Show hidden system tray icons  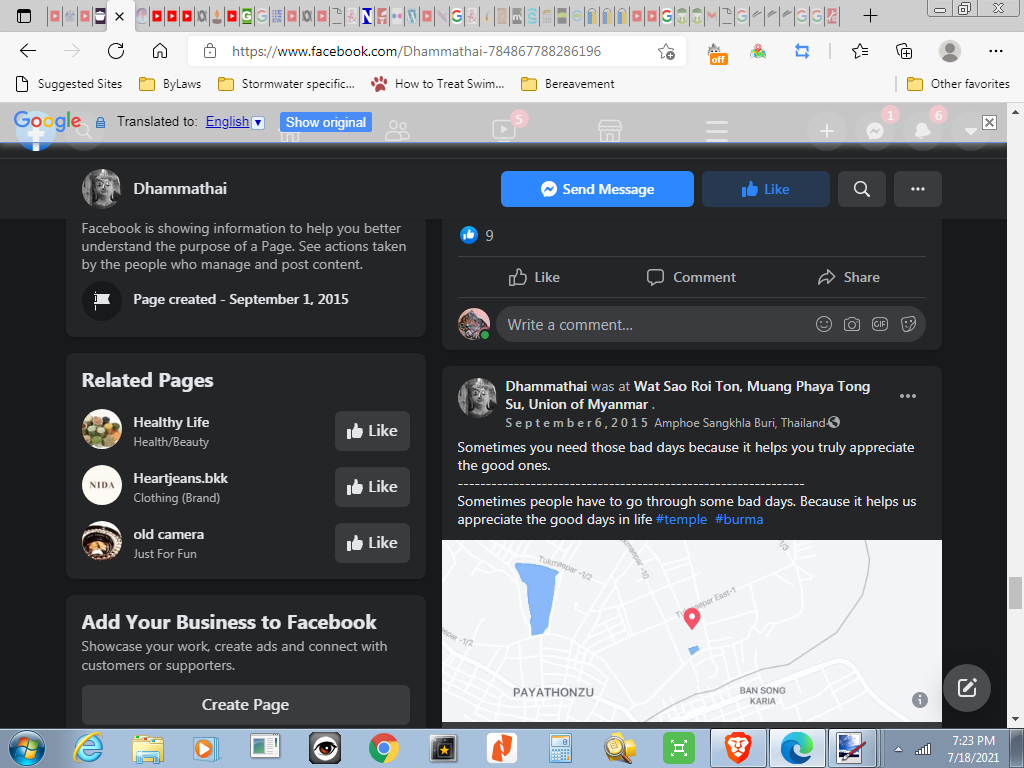(x=899, y=749)
